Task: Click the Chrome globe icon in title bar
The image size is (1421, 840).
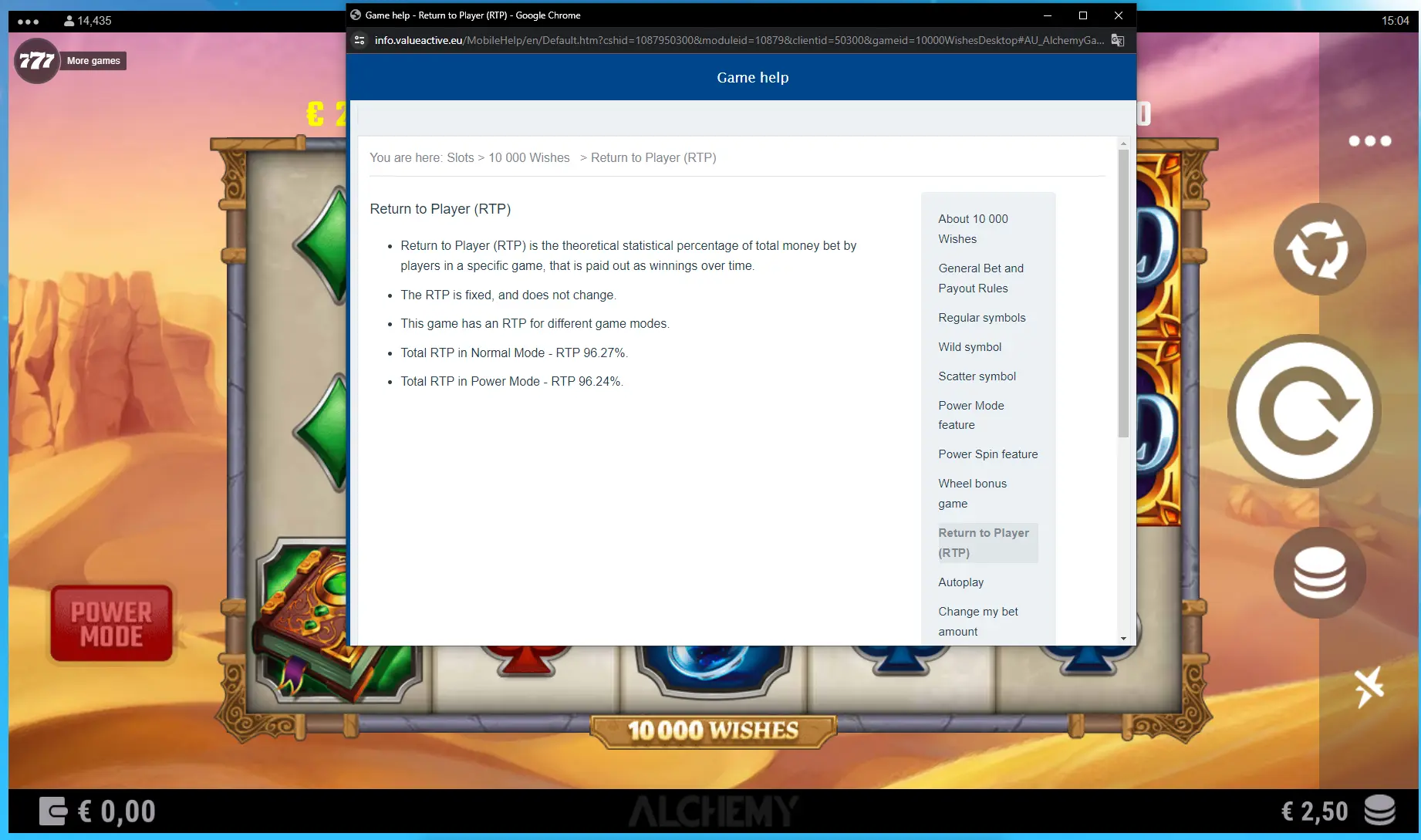Action: [x=356, y=15]
